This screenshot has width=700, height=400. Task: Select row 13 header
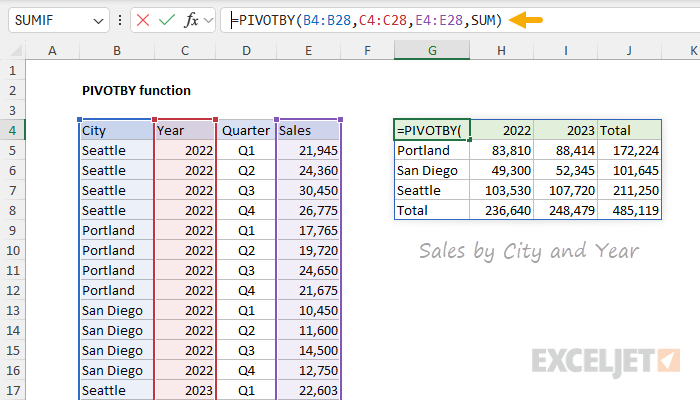coord(12,310)
